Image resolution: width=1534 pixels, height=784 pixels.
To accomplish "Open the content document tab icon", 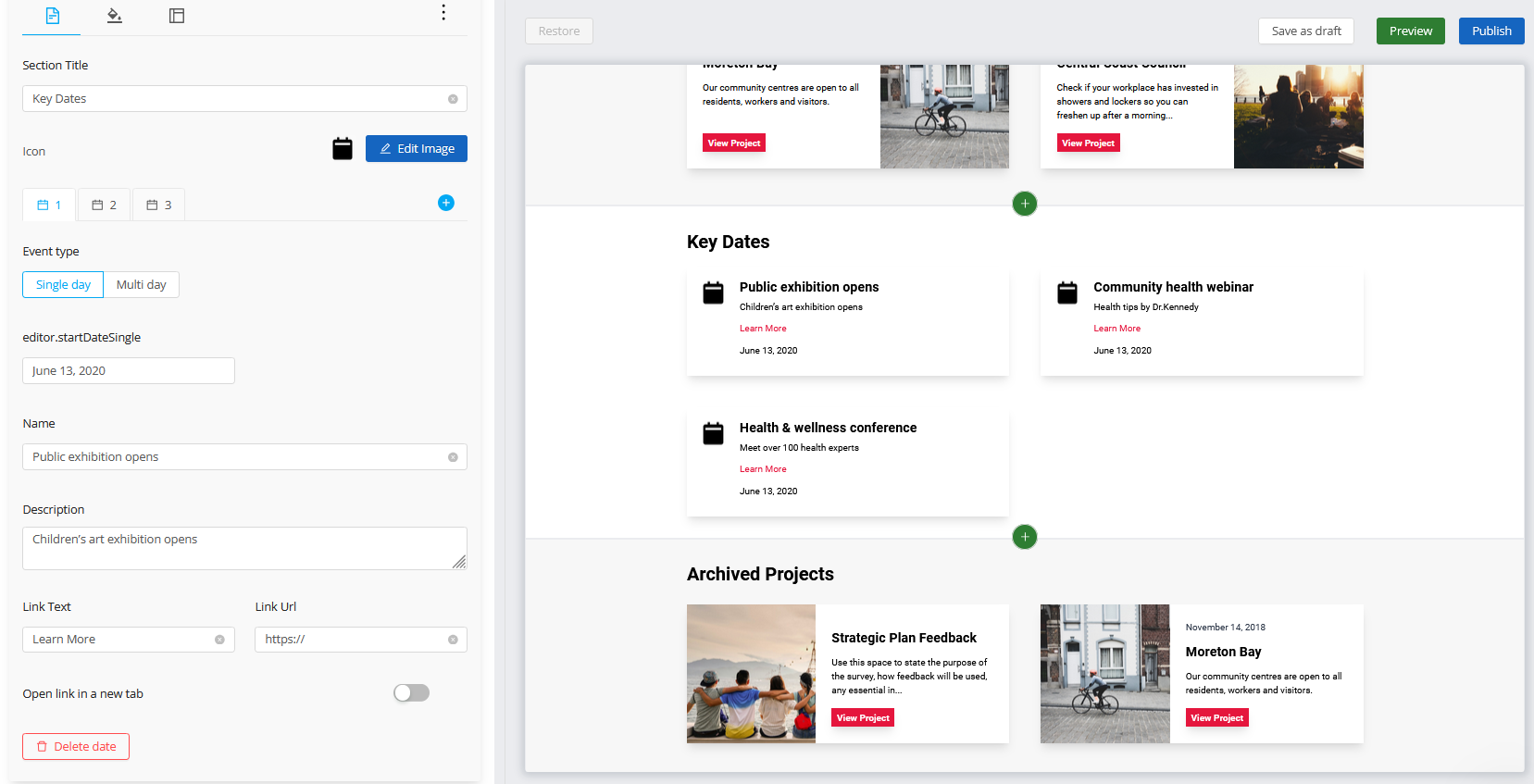I will 53,16.
